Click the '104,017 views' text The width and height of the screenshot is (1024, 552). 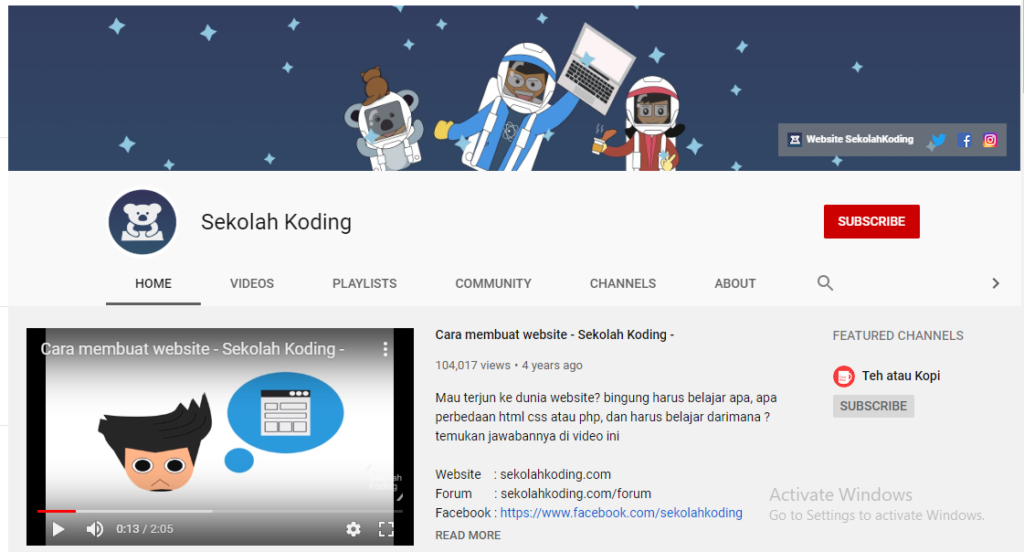tap(473, 365)
